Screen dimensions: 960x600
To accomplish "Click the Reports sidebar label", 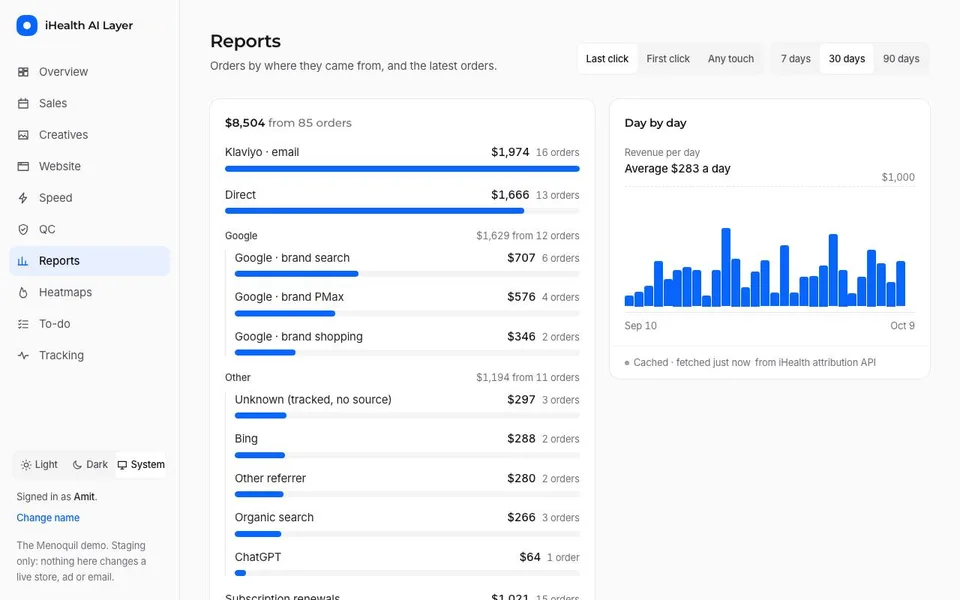I will [x=59, y=261].
